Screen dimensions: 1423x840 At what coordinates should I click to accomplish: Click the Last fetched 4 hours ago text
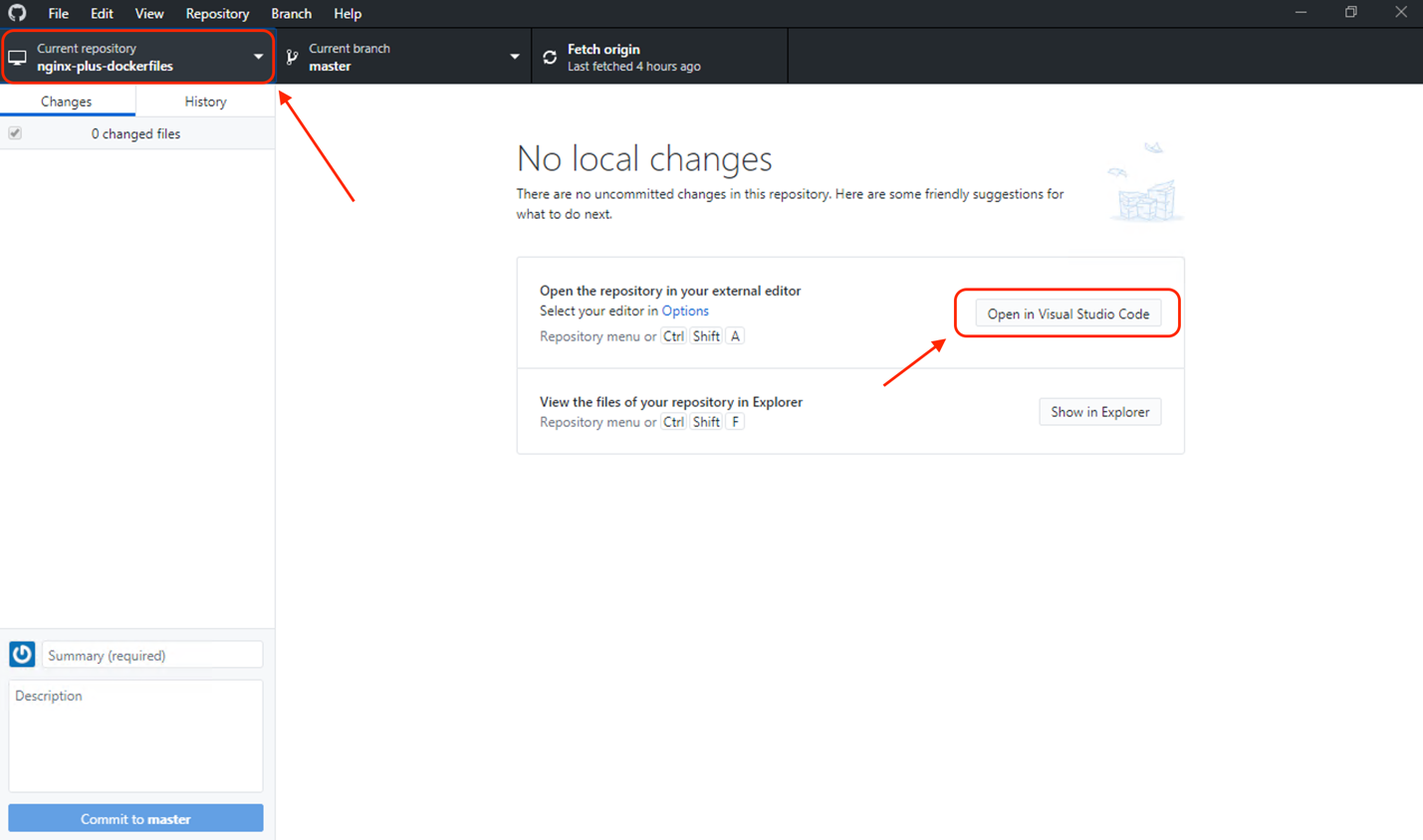pos(634,67)
